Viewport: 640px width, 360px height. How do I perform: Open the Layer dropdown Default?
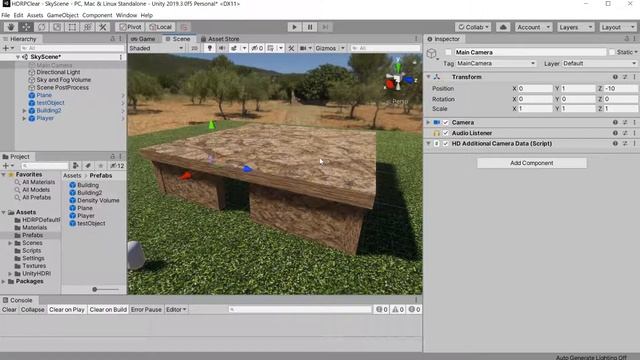(599, 63)
